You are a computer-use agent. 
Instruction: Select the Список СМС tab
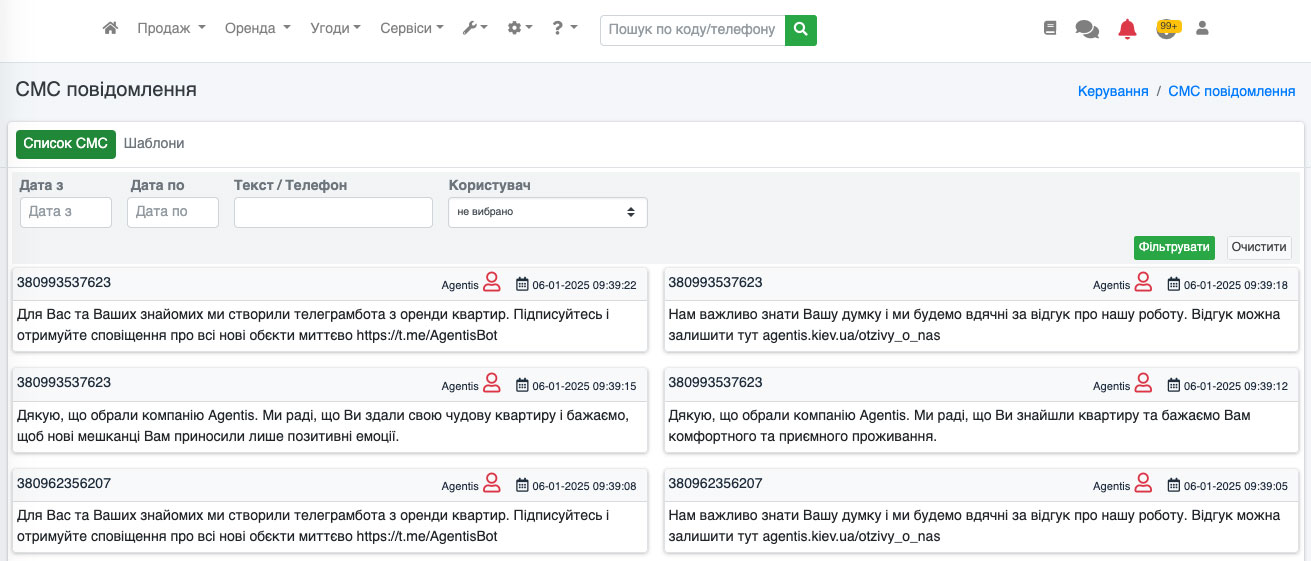point(66,144)
